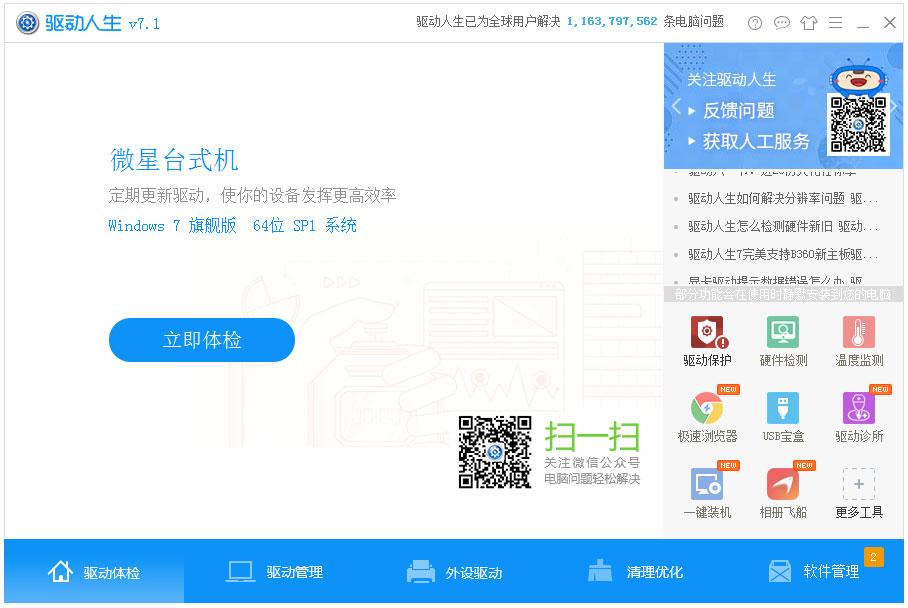
Task: Open 更多工具 plus icon
Action: (859, 484)
